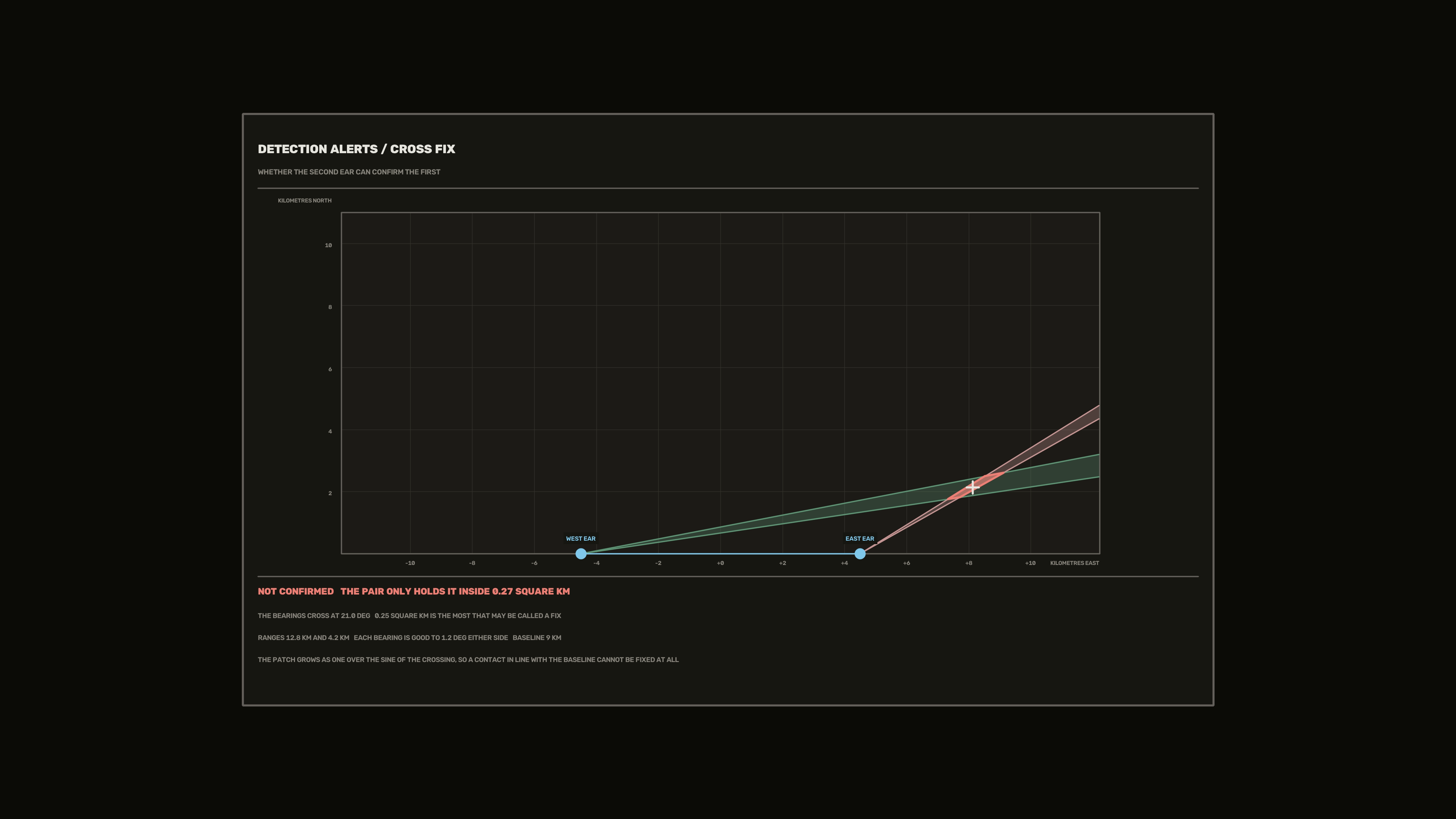Click the north-axis tick label '6'
Viewport: 1456px width, 819px height.
click(x=330, y=369)
